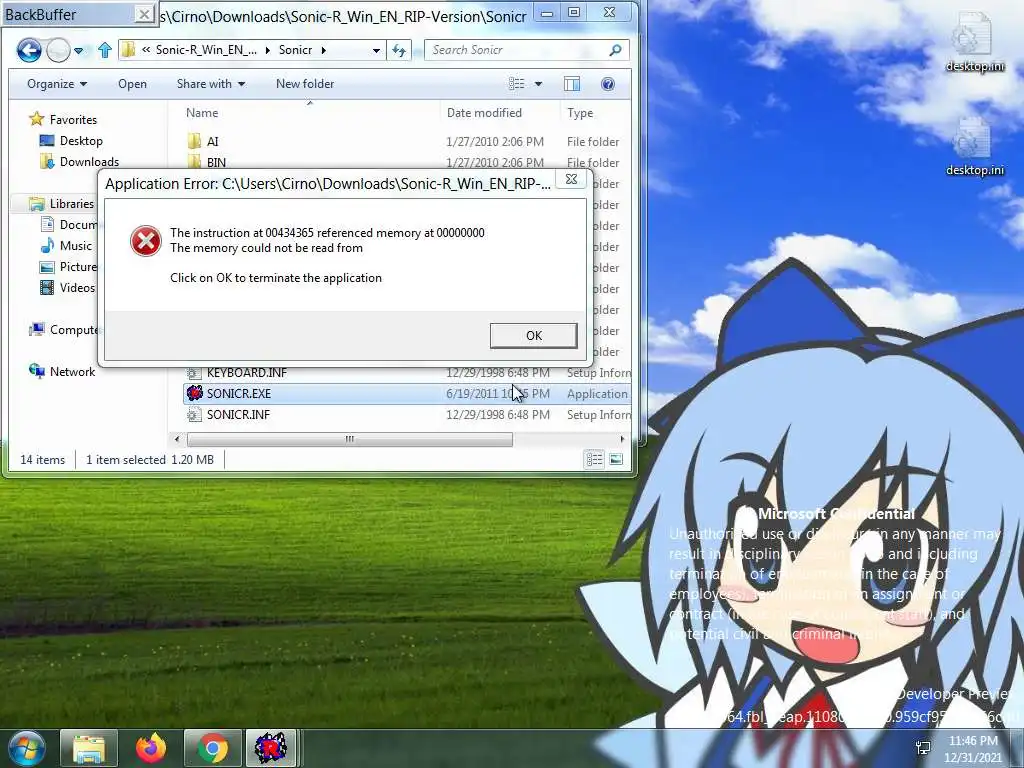The image size is (1024, 768).
Task: Launch Chrome from the taskbar
Action: 213,748
